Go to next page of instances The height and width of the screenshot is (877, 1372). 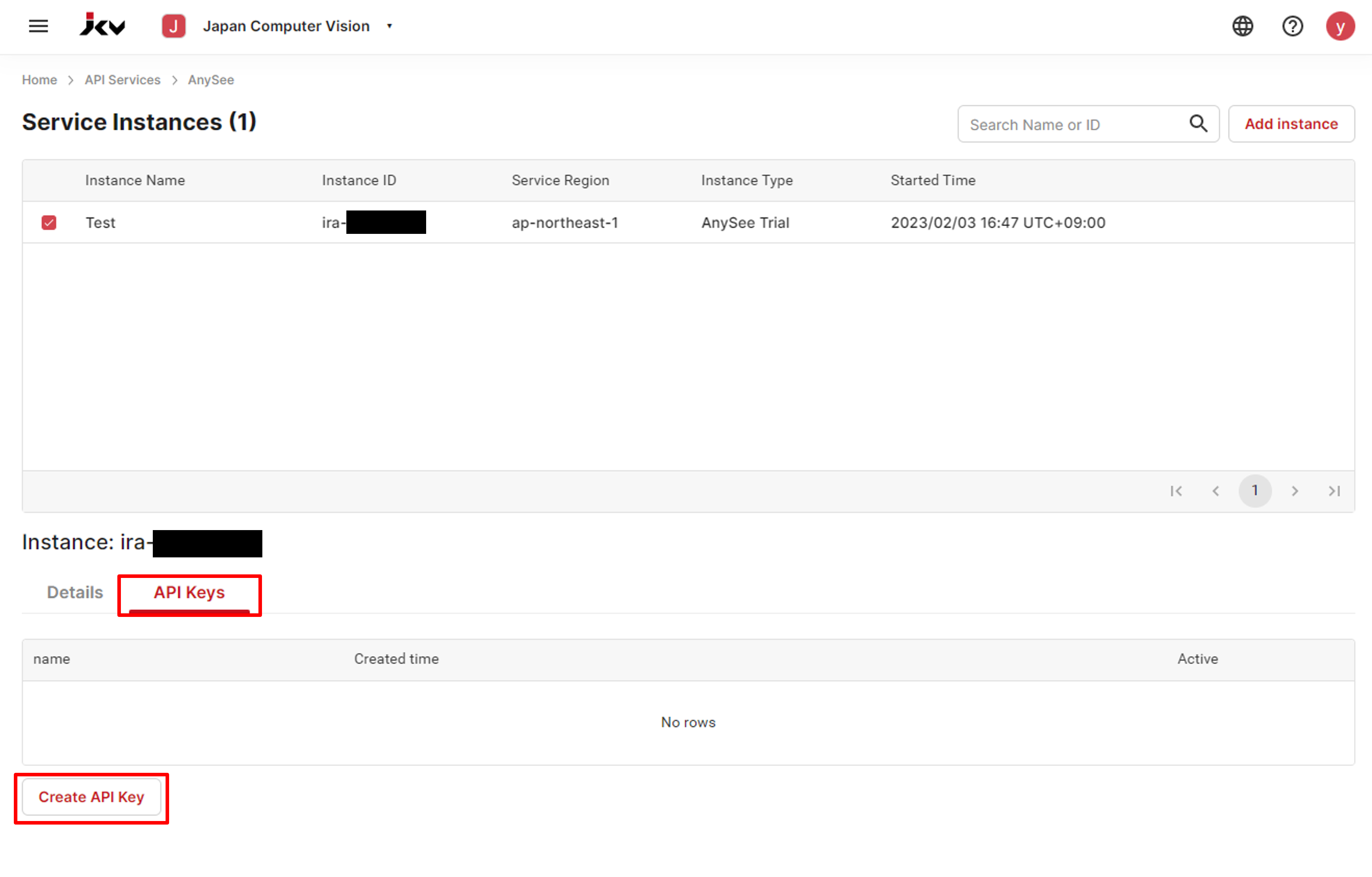tap(1294, 491)
